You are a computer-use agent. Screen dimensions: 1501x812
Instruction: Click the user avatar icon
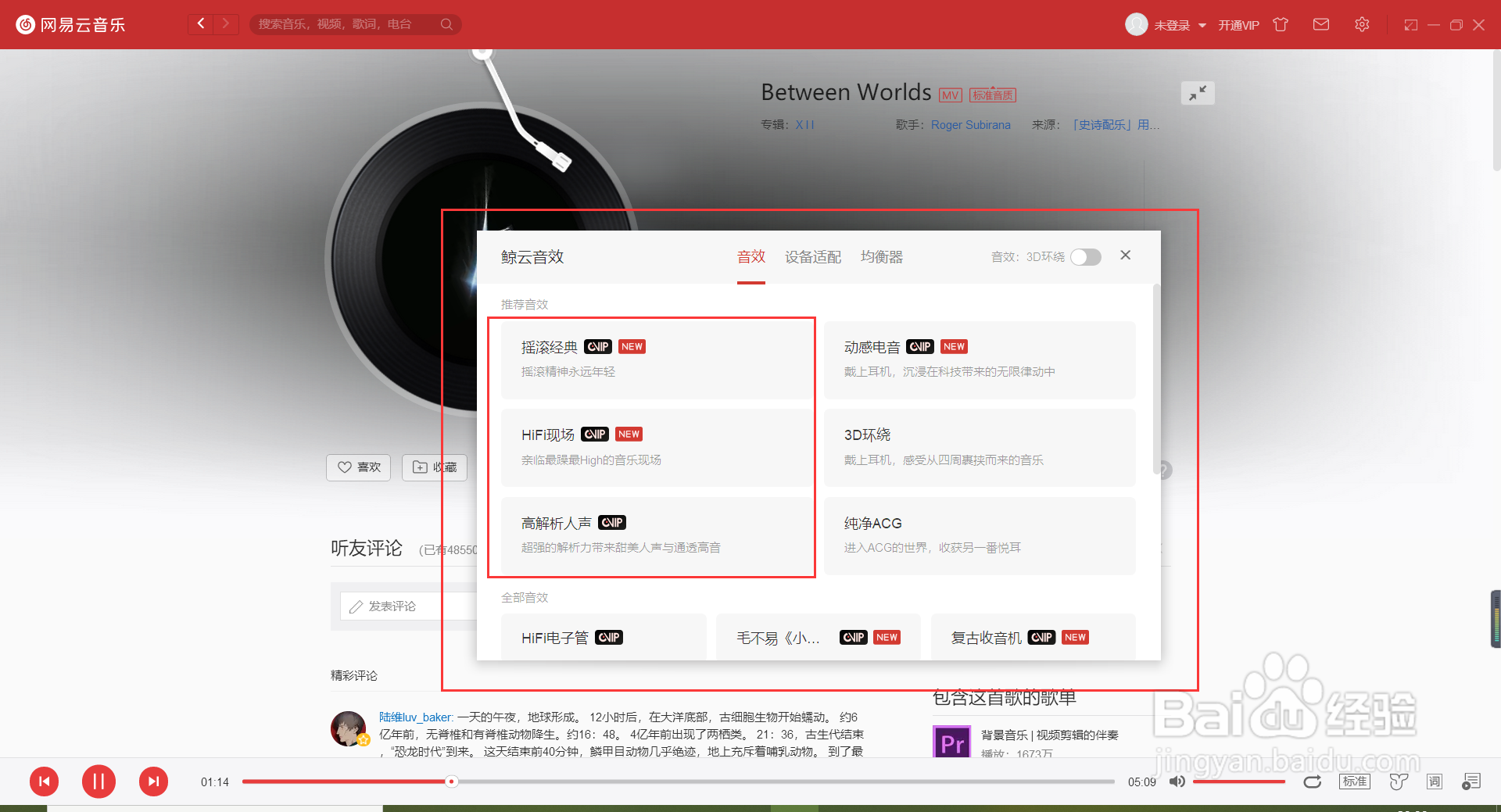1136,24
